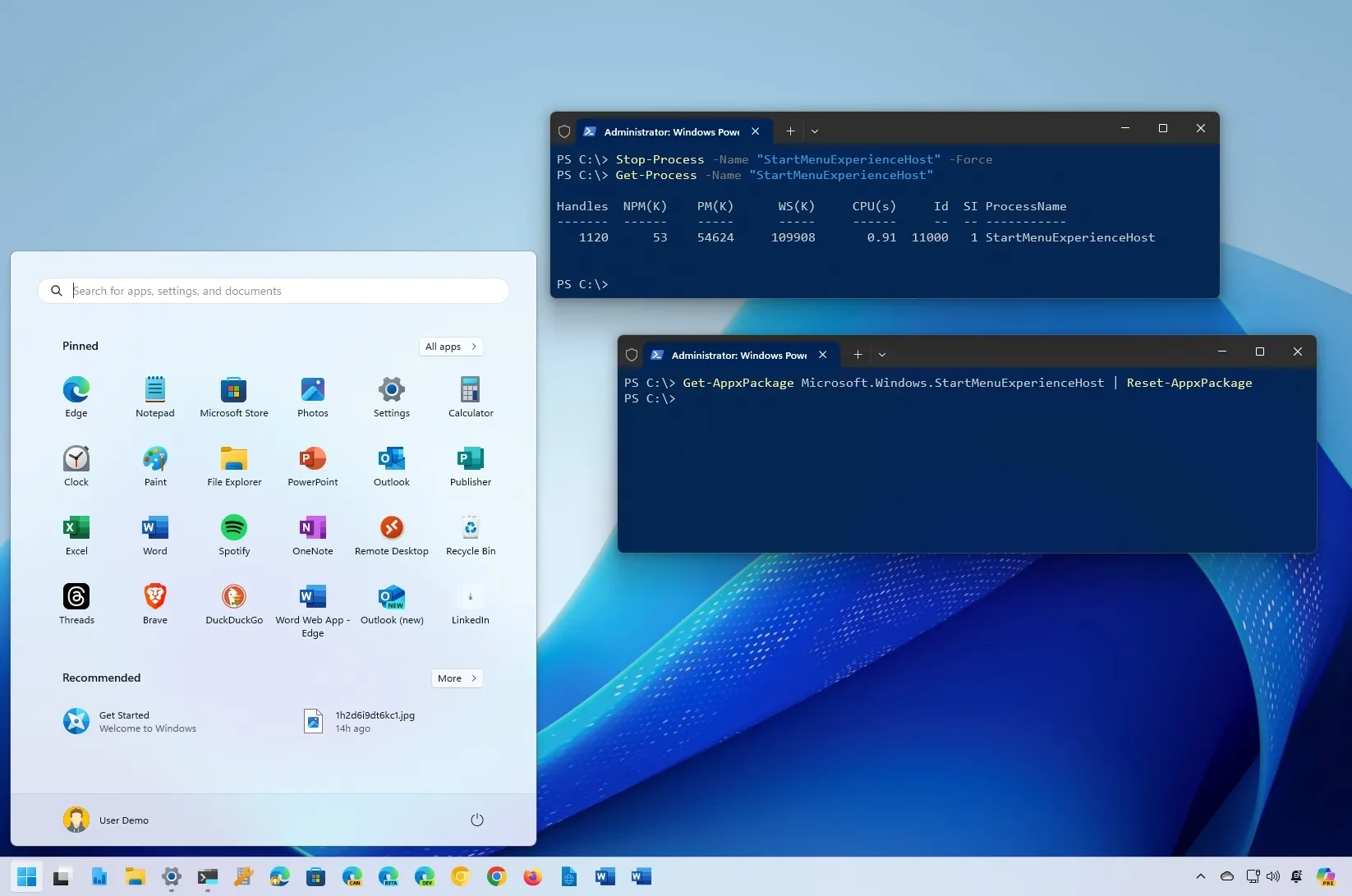Open volume control tray icon
1352x896 pixels.
coord(1273,877)
